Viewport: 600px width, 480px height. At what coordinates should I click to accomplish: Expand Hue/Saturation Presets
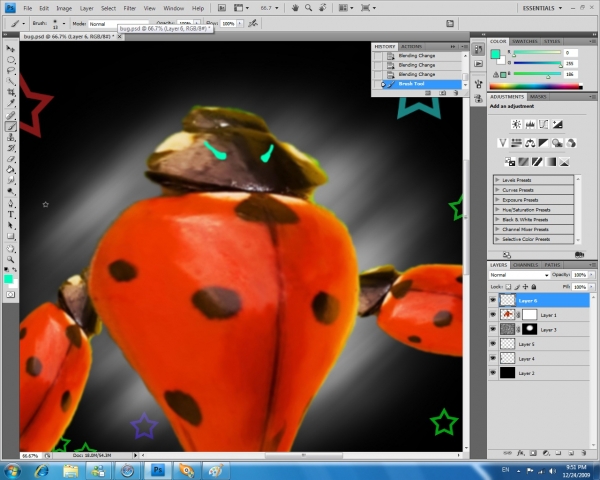coord(497,209)
